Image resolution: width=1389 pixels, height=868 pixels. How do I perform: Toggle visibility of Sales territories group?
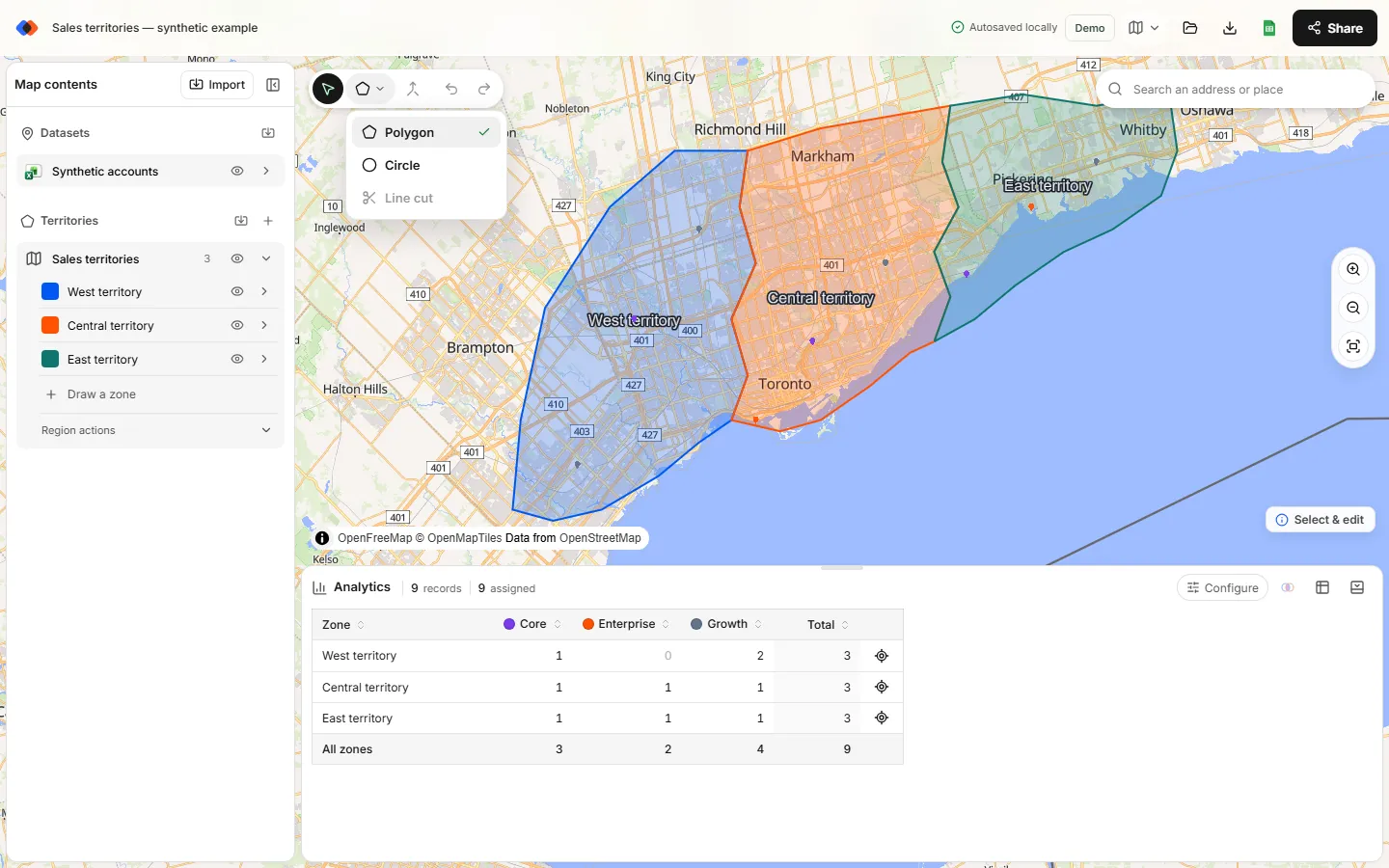point(237,258)
